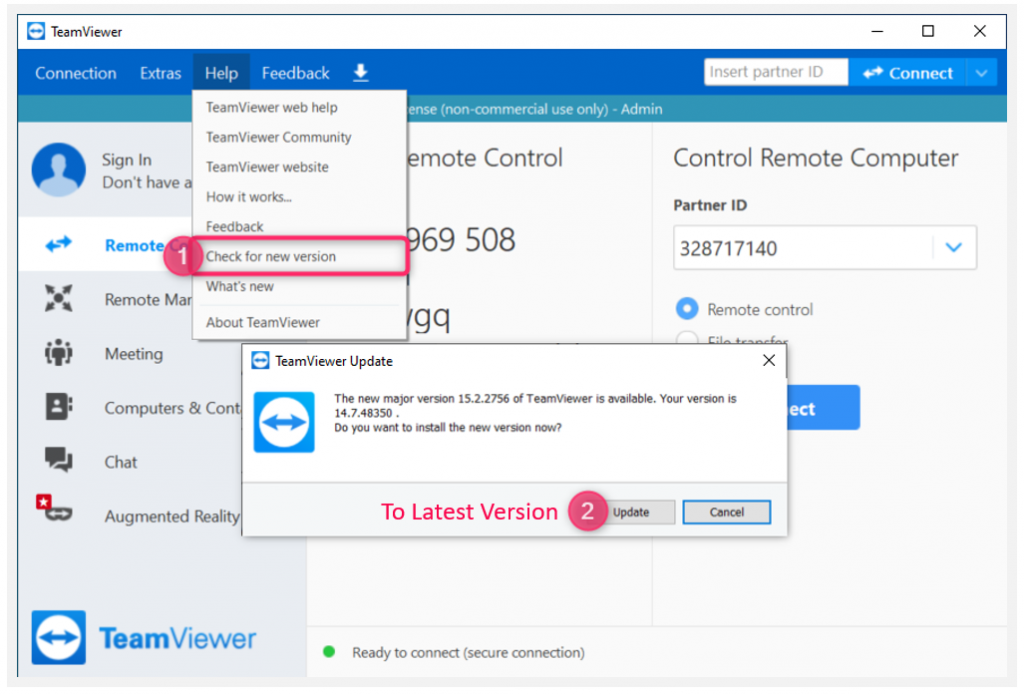
Task: Click the user profile avatar icon
Action: (x=58, y=170)
